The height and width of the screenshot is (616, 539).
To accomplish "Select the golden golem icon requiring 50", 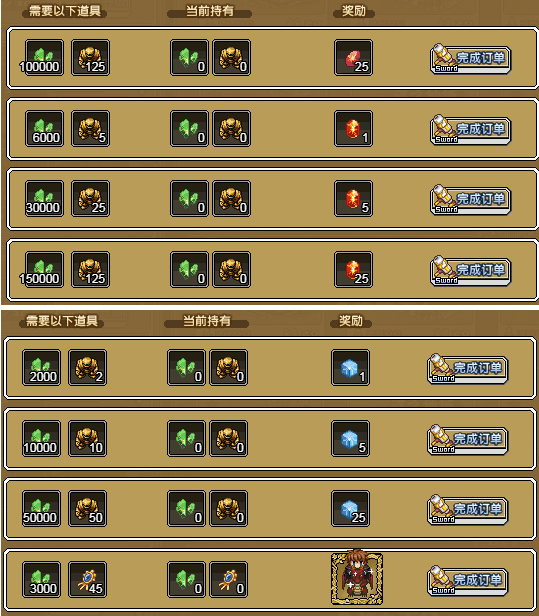I will pos(87,508).
